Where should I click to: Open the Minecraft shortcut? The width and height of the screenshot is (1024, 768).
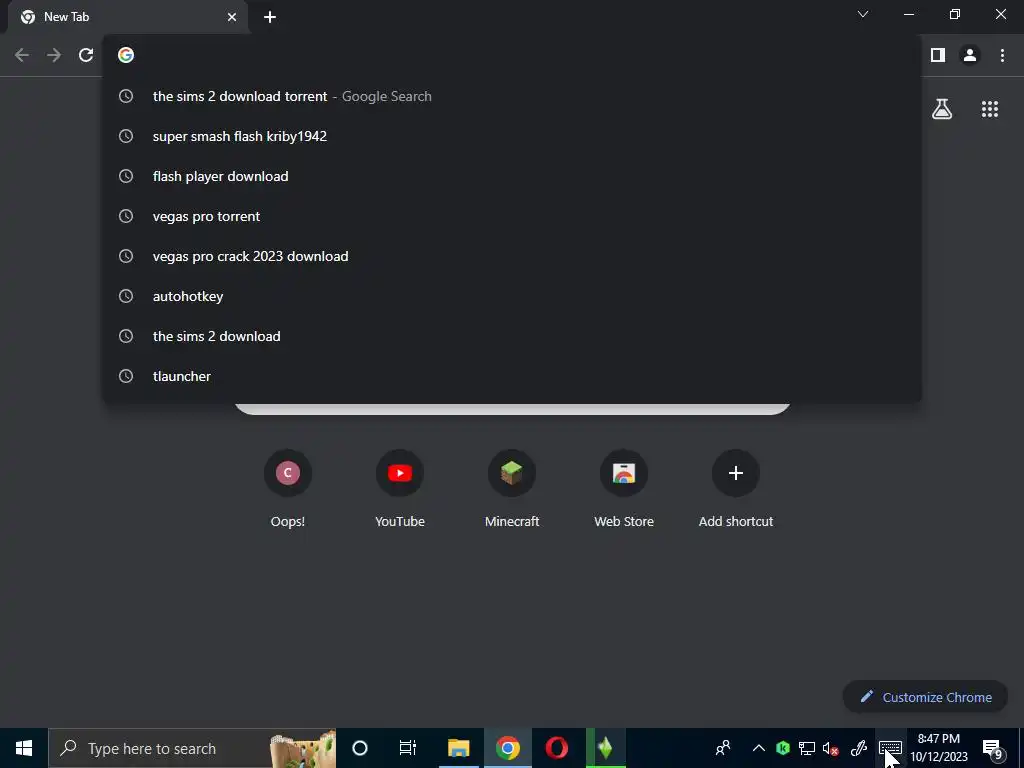pos(512,488)
